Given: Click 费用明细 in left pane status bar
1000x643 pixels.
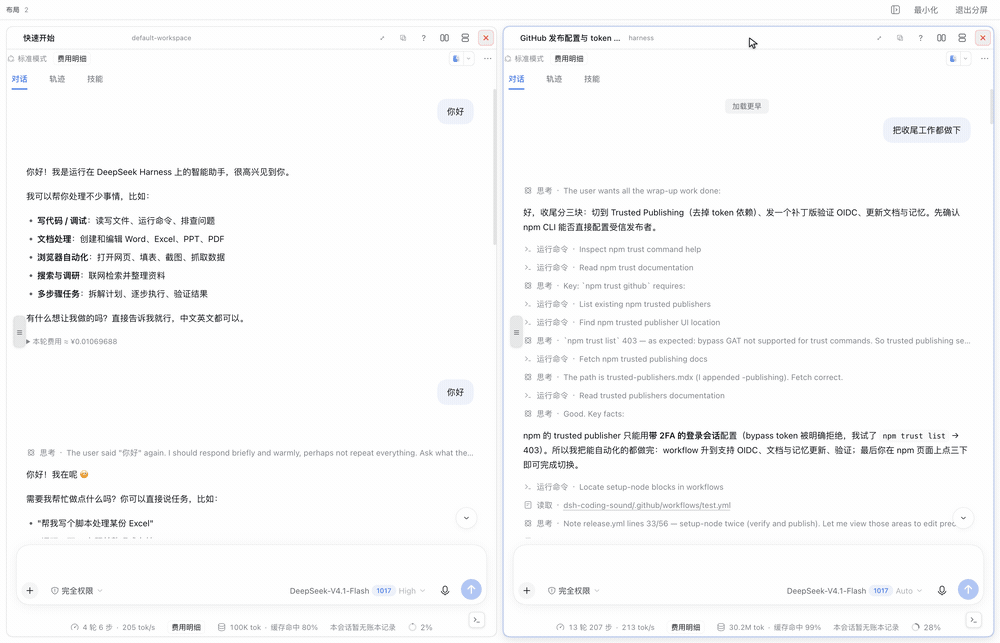Looking at the screenshot, I should (x=186, y=627).
